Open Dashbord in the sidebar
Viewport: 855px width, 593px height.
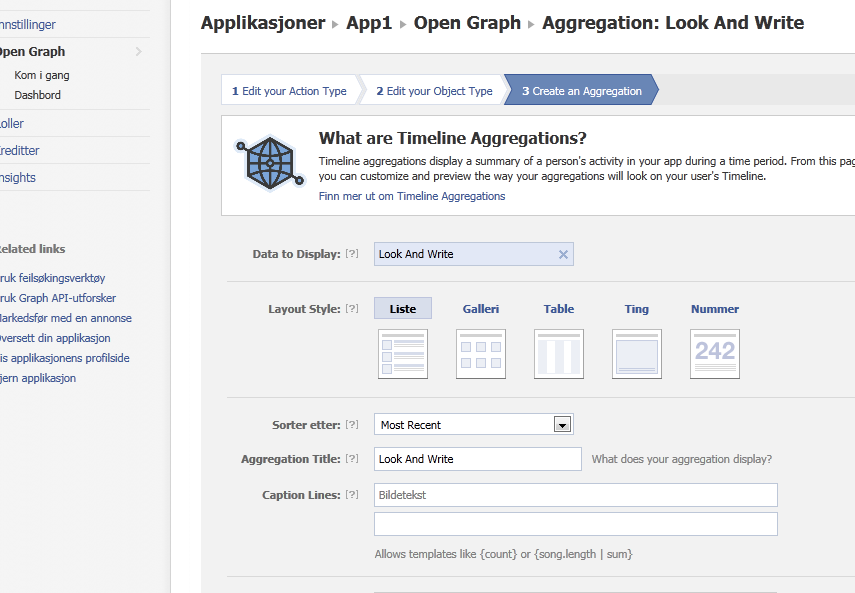37,95
